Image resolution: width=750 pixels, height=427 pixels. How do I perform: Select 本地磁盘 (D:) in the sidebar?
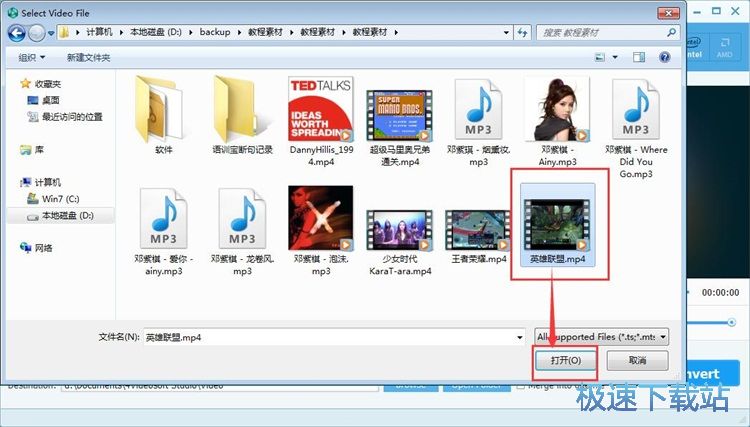point(60,216)
